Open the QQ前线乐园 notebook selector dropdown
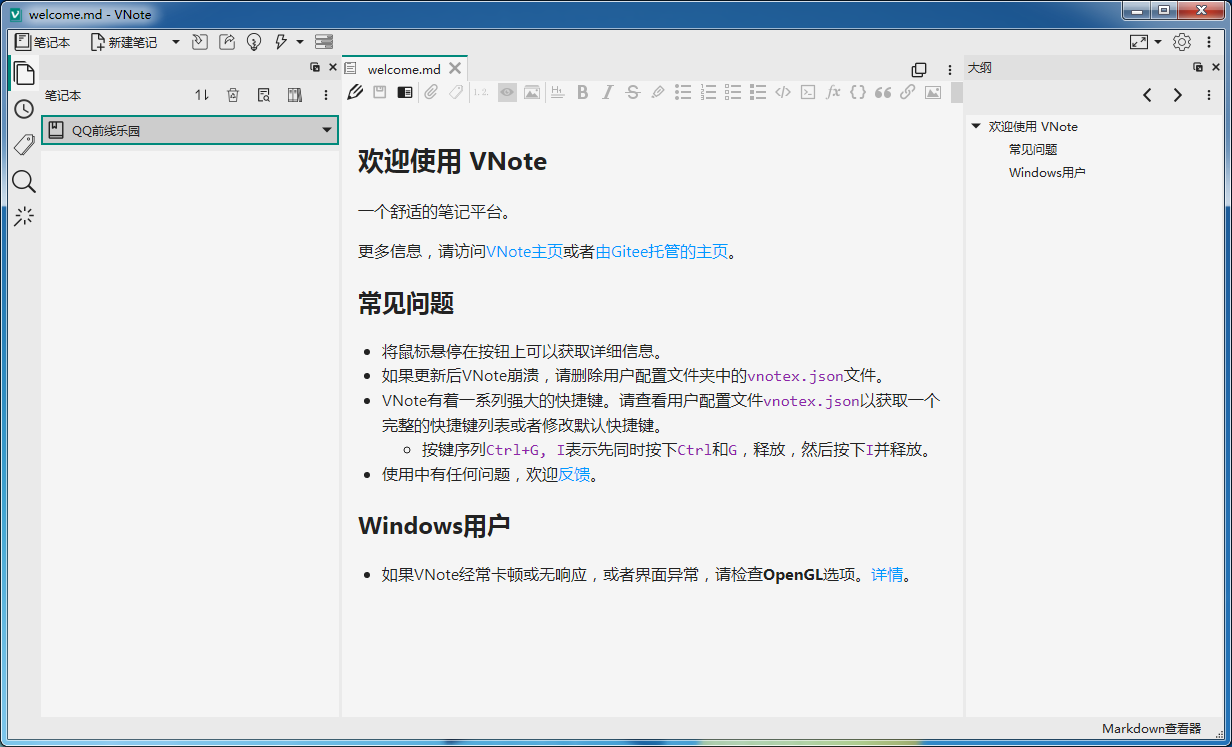Screen dimensions: 1232x747 click(190, 130)
